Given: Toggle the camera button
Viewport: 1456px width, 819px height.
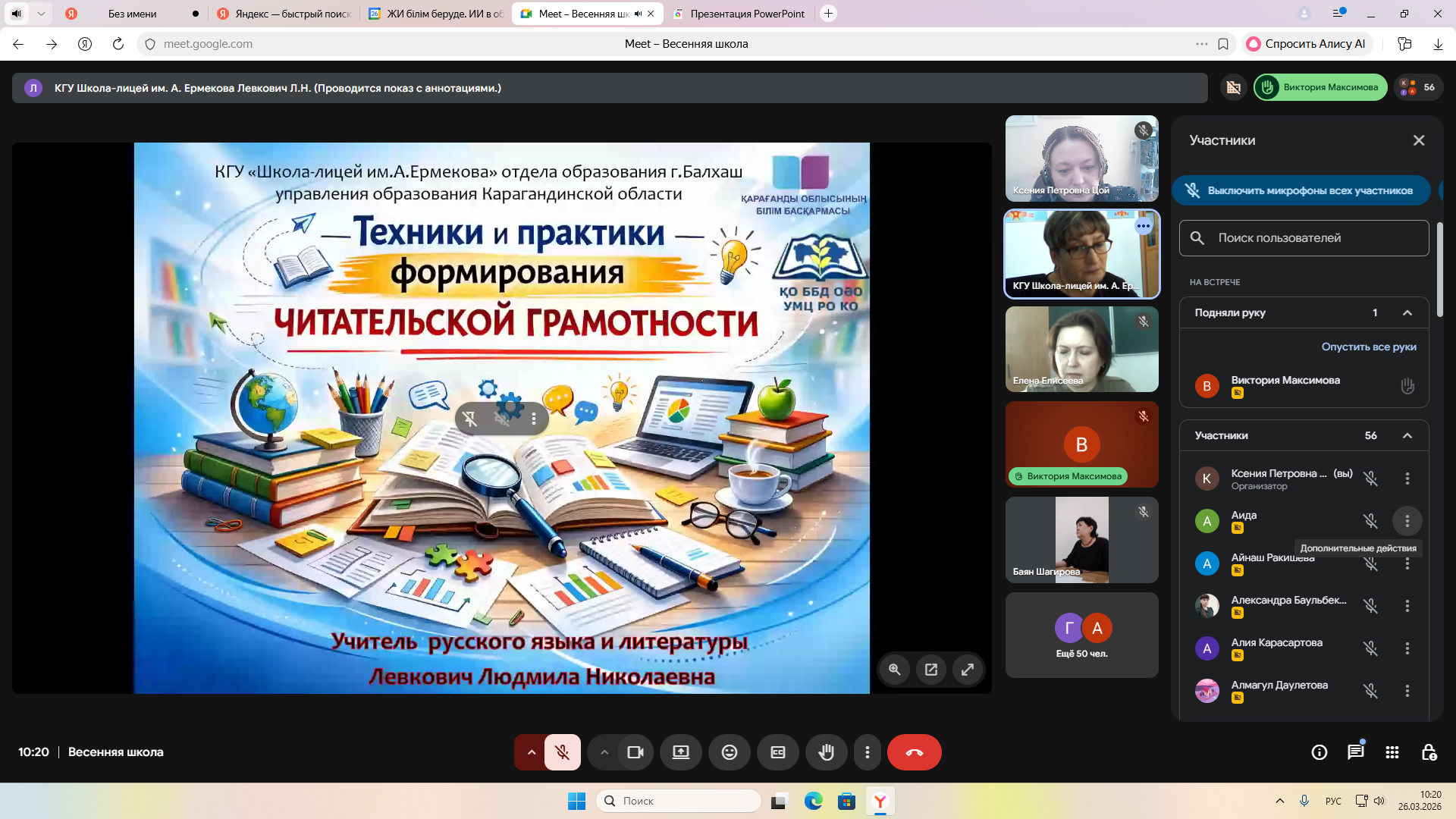Looking at the screenshot, I should [635, 752].
